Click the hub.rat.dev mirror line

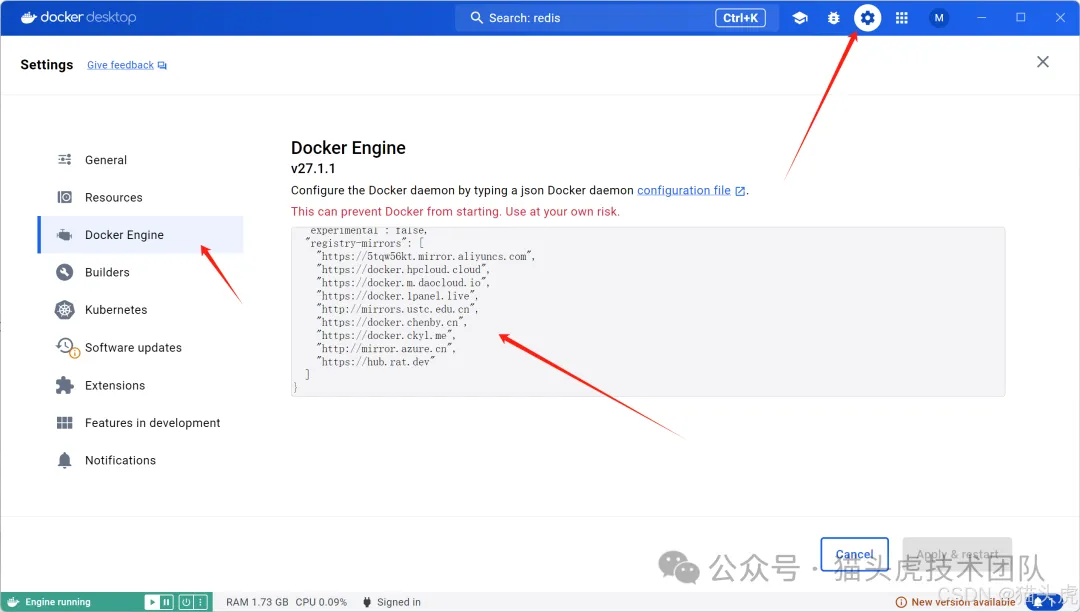376,362
